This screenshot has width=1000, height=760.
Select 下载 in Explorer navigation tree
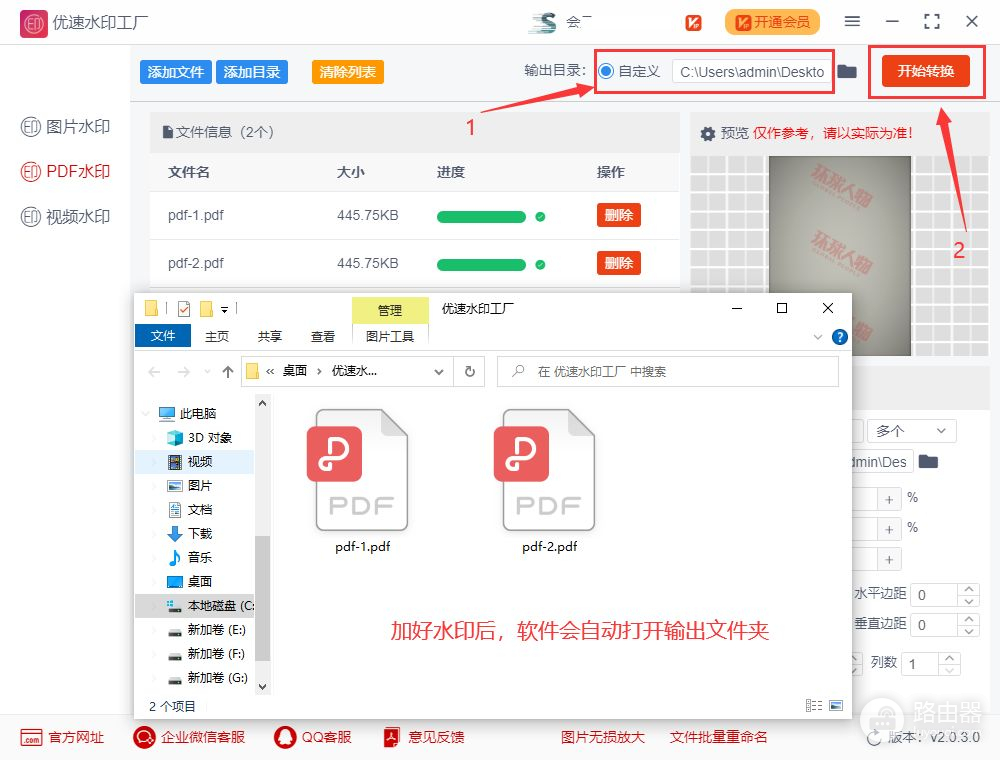[x=195, y=534]
